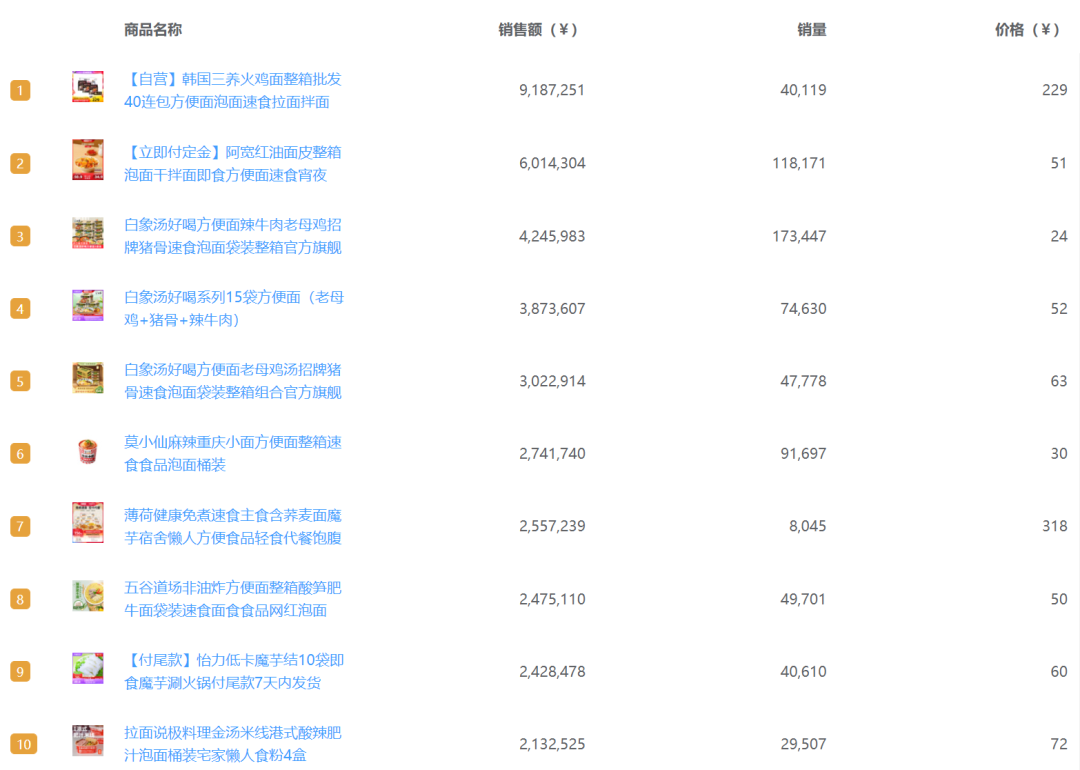The image size is (1080, 770).
Task: Click the 价格（¥） column header
Action: [1029, 30]
